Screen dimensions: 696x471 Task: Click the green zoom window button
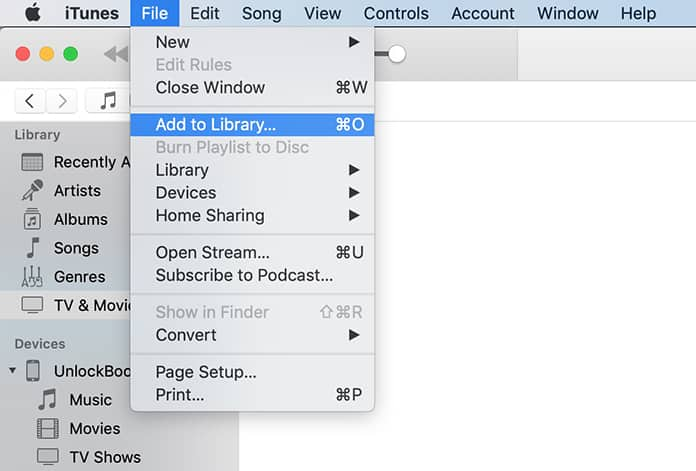71,54
